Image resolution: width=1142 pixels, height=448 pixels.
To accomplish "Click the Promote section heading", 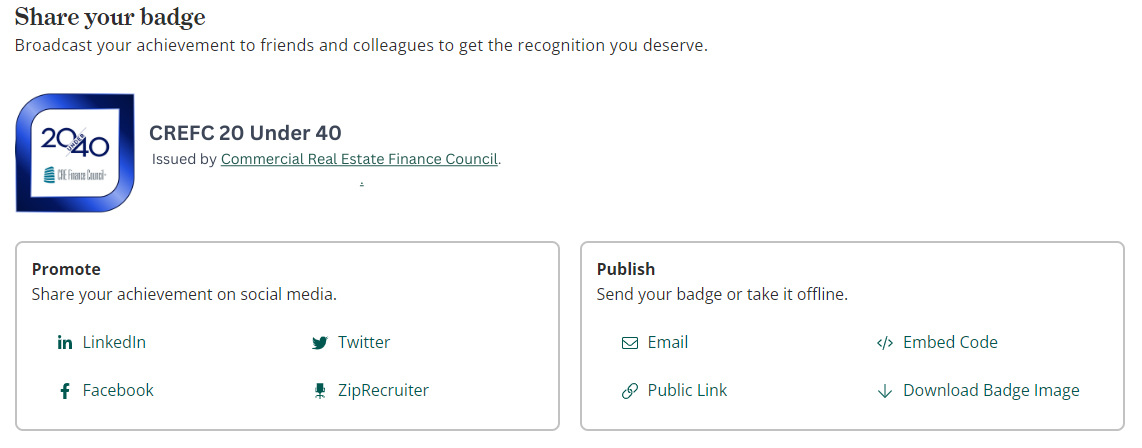I will [66, 270].
